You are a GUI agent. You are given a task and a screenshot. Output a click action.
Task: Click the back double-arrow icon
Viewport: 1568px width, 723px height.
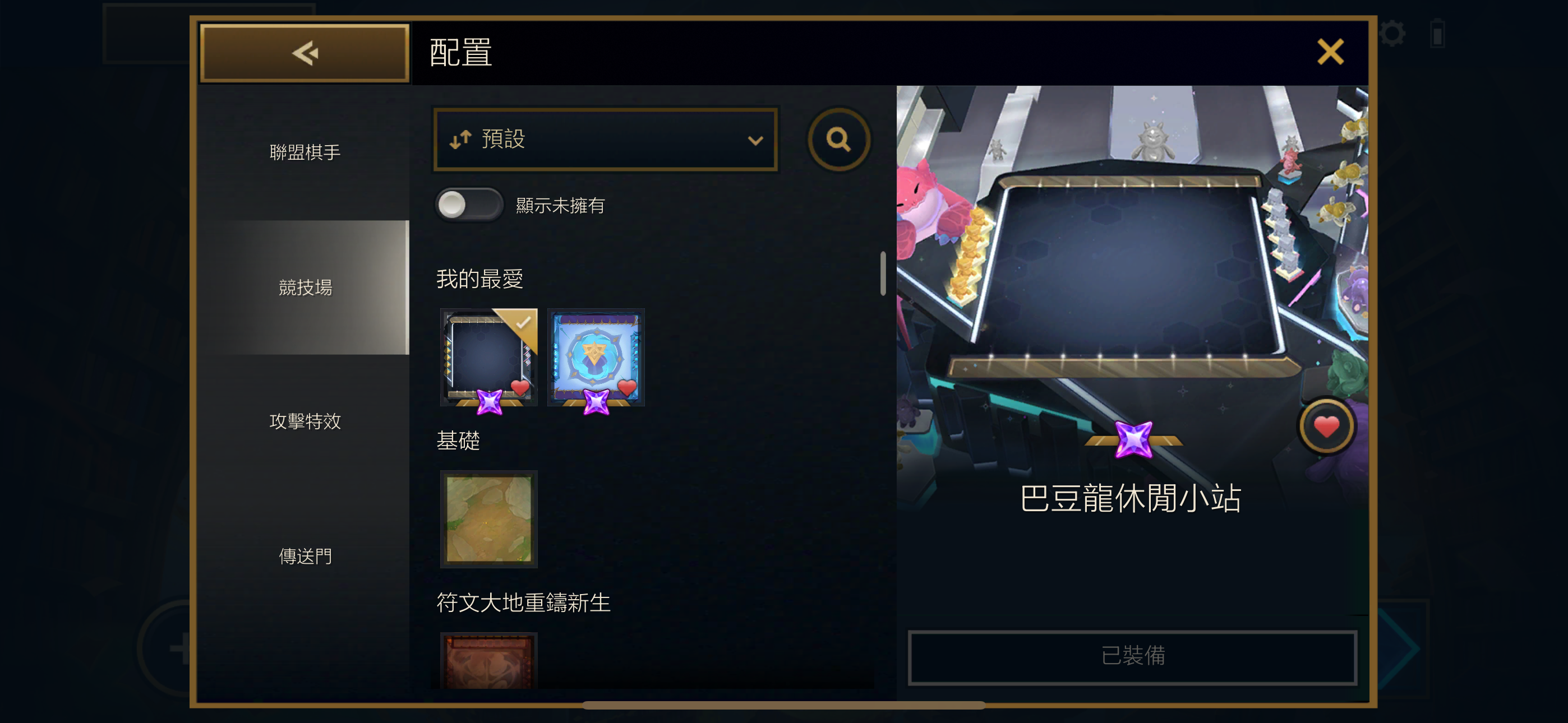[305, 53]
